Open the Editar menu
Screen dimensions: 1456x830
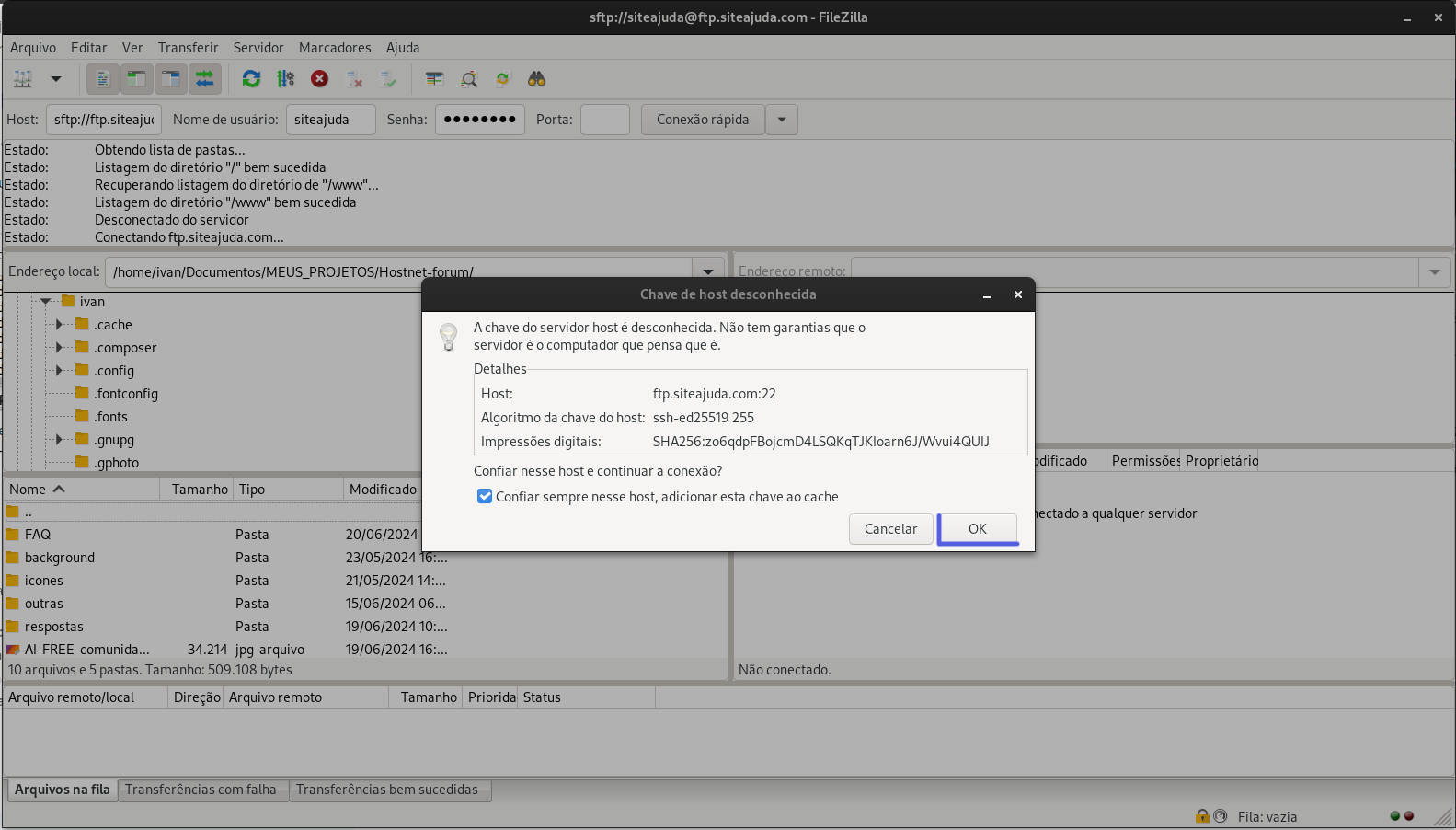pos(88,48)
